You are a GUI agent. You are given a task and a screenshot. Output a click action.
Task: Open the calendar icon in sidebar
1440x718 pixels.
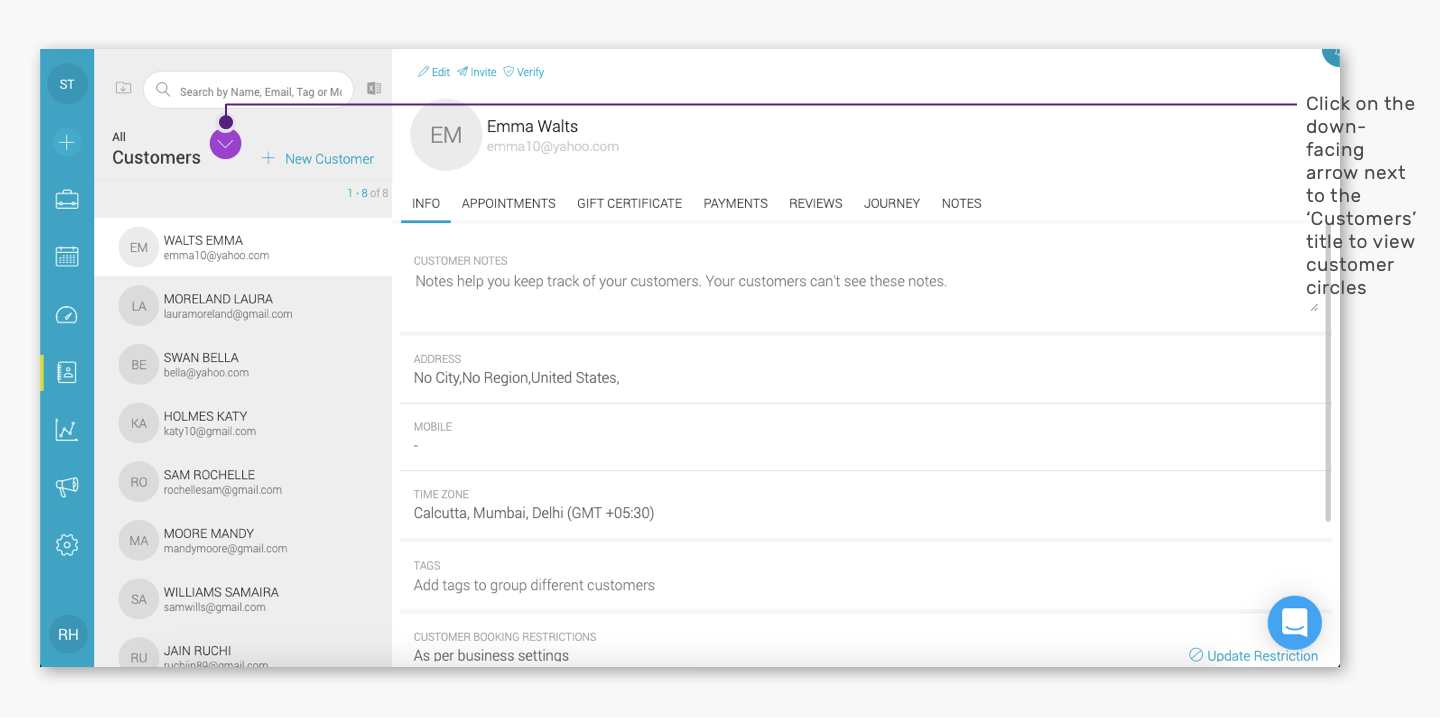[x=67, y=256]
